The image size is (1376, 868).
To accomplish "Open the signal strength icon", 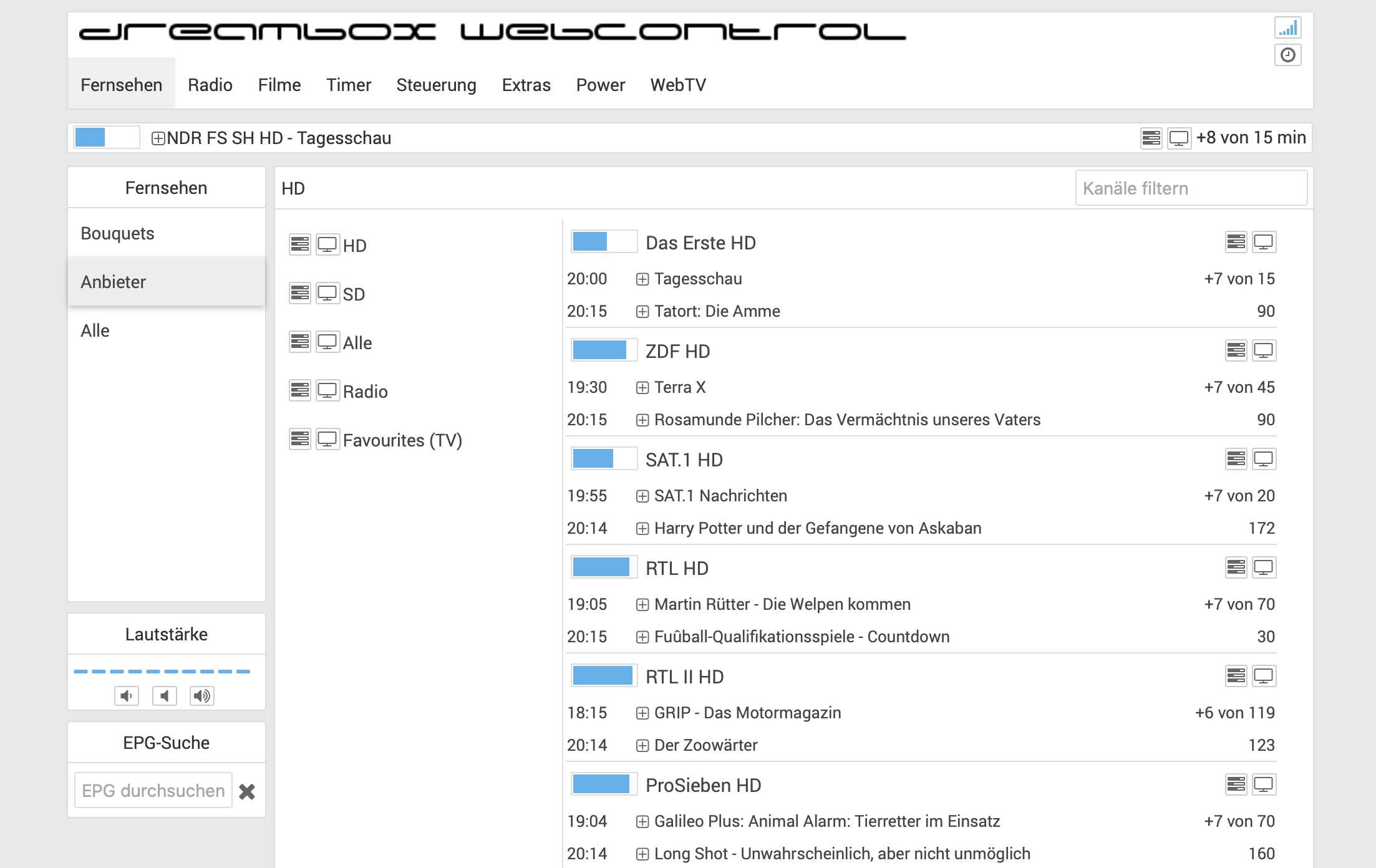I will [x=1287, y=28].
